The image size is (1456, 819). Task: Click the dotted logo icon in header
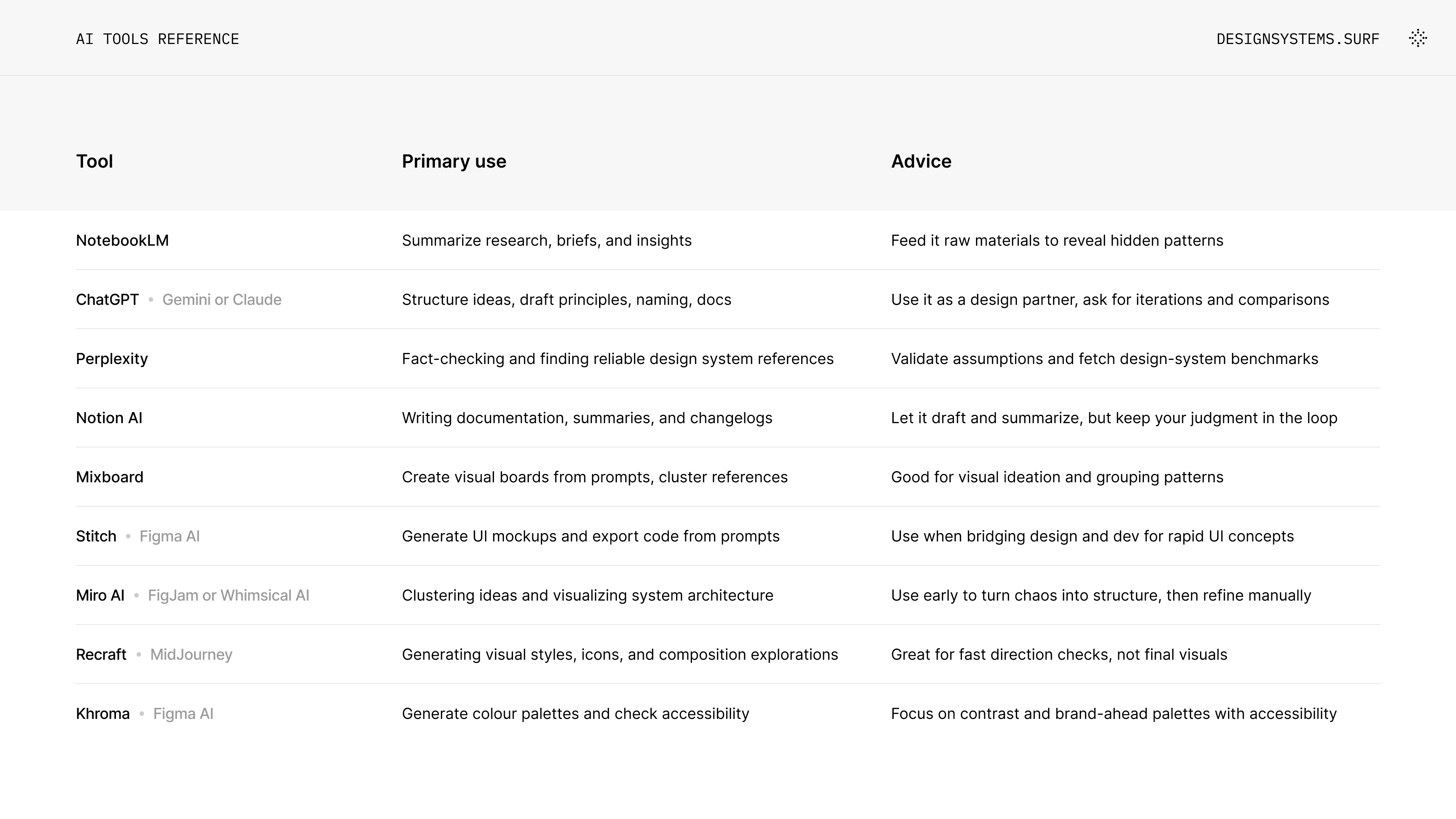(x=1418, y=38)
